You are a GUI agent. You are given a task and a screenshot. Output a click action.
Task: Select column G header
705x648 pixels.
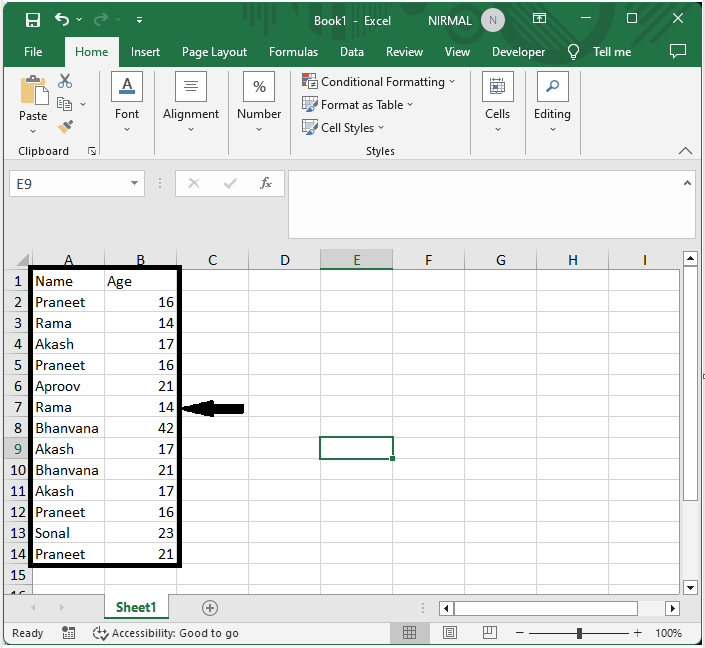pos(500,259)
